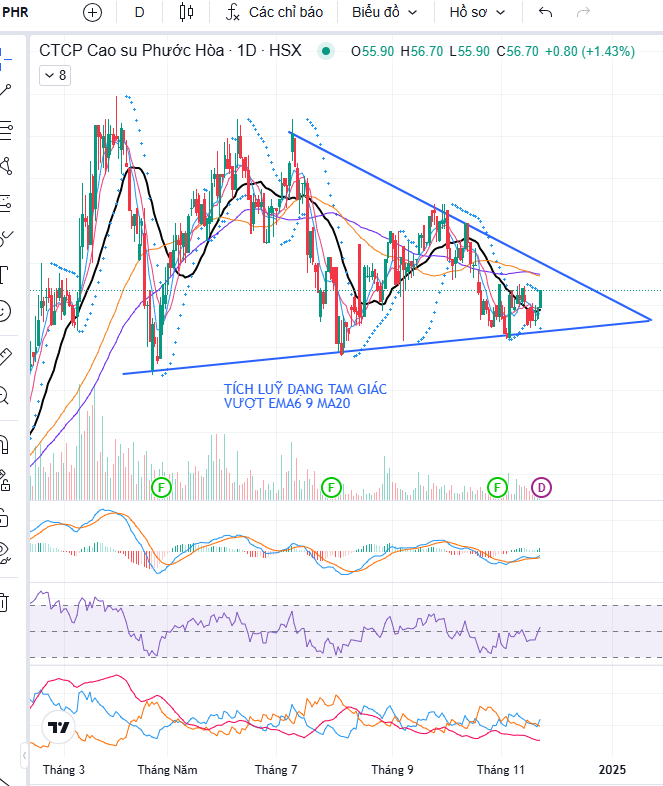Click the redo arrow icon

[583, 12]
